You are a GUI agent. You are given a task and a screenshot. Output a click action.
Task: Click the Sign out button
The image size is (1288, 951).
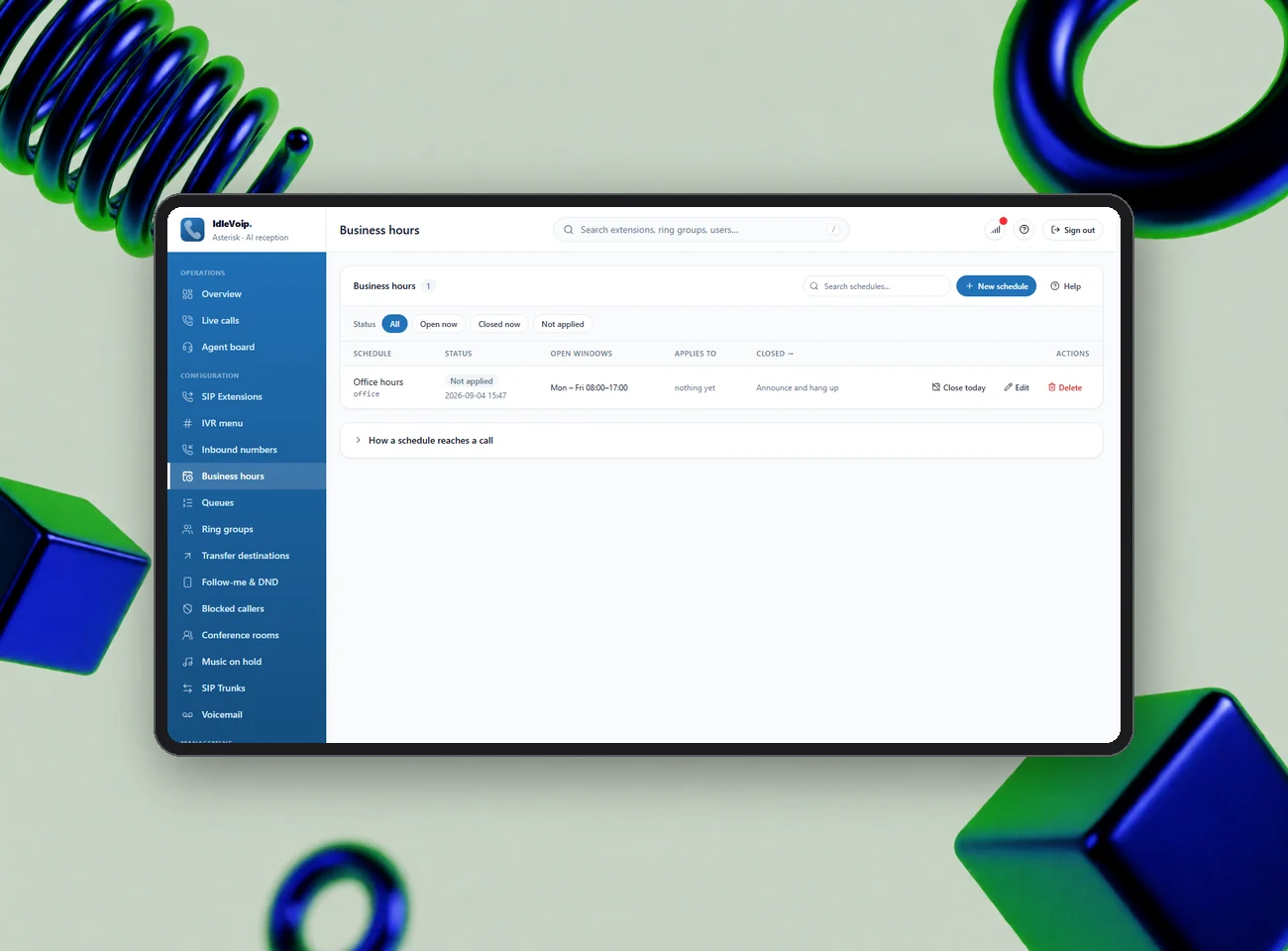[x=1073, y=230]
